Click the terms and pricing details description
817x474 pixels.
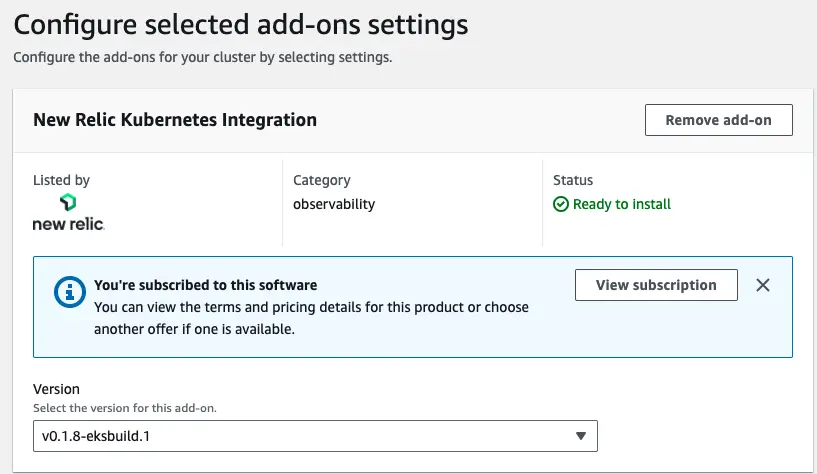311,318
